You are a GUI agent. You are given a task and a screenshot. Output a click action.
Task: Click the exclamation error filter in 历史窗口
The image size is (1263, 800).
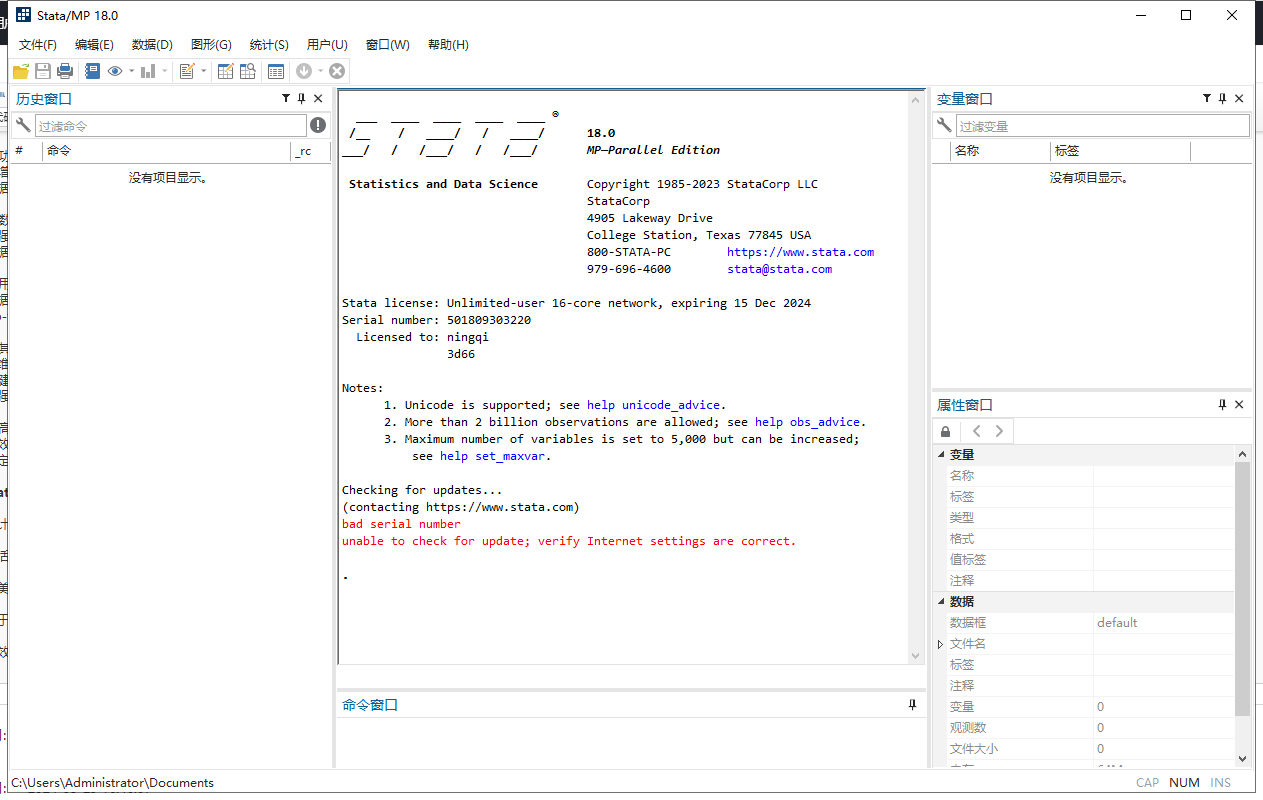click(318, 125)
